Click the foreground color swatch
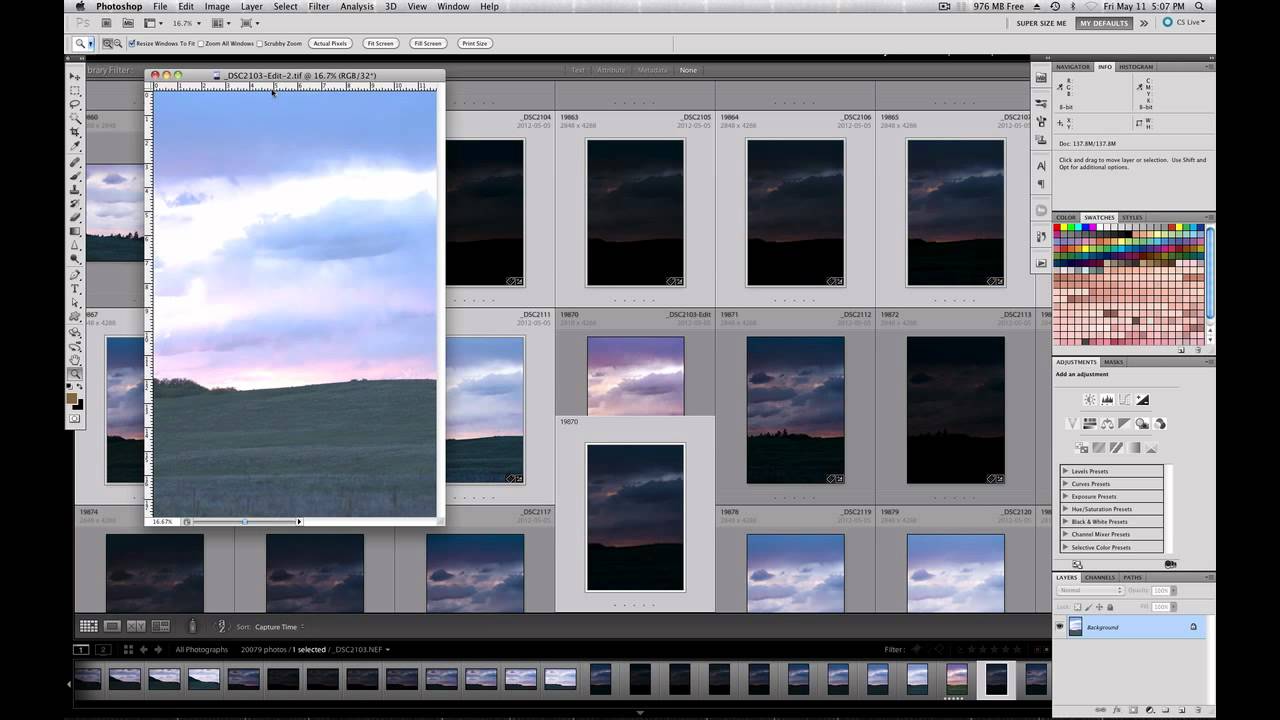Viewport: 1280px width, 720px height. (x=72, y=397)
